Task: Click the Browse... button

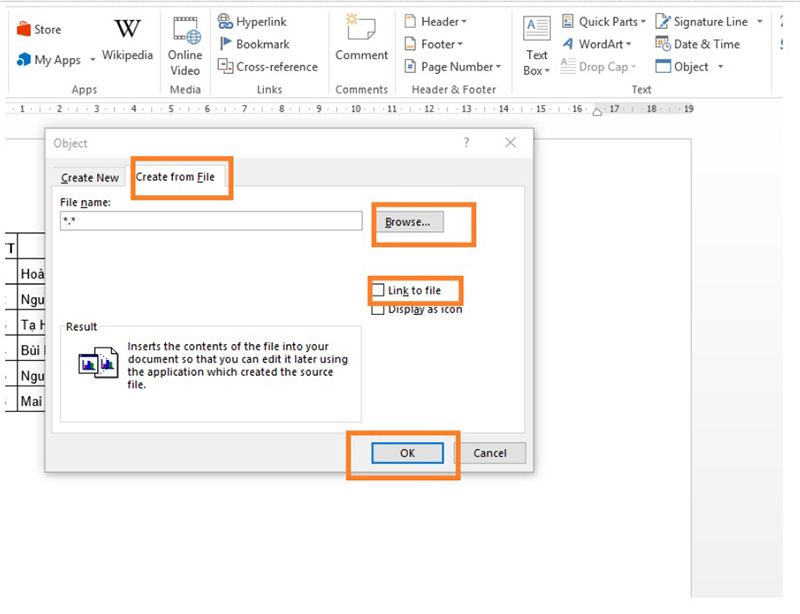Action: [x=410, y=222]
